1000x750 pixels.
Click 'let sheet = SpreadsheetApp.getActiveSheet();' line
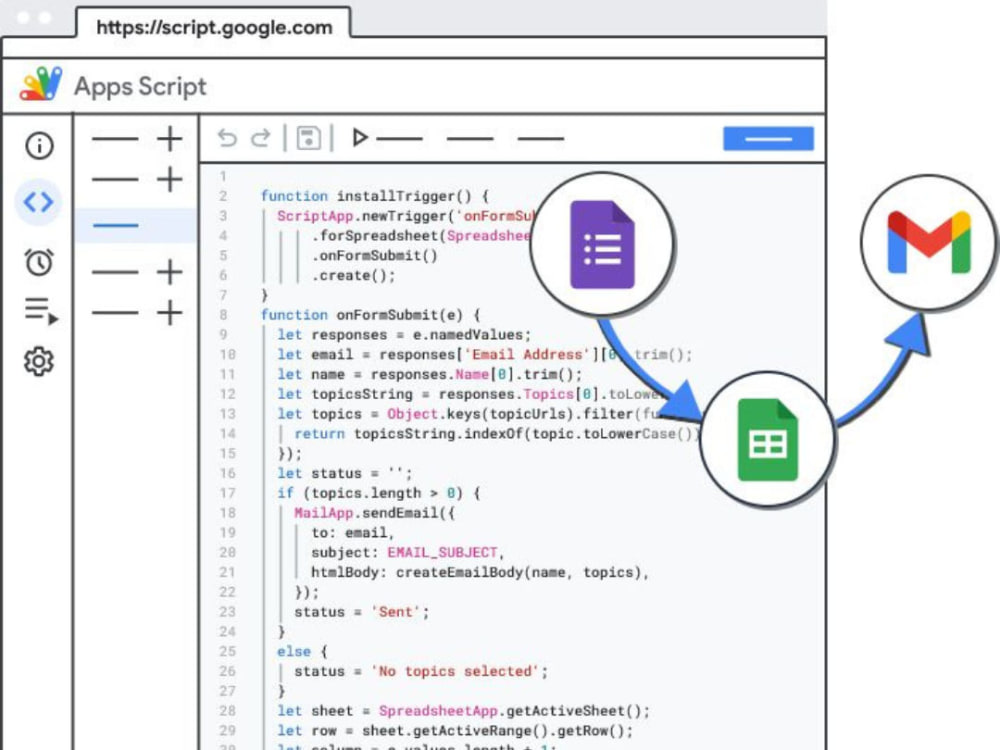464,710
